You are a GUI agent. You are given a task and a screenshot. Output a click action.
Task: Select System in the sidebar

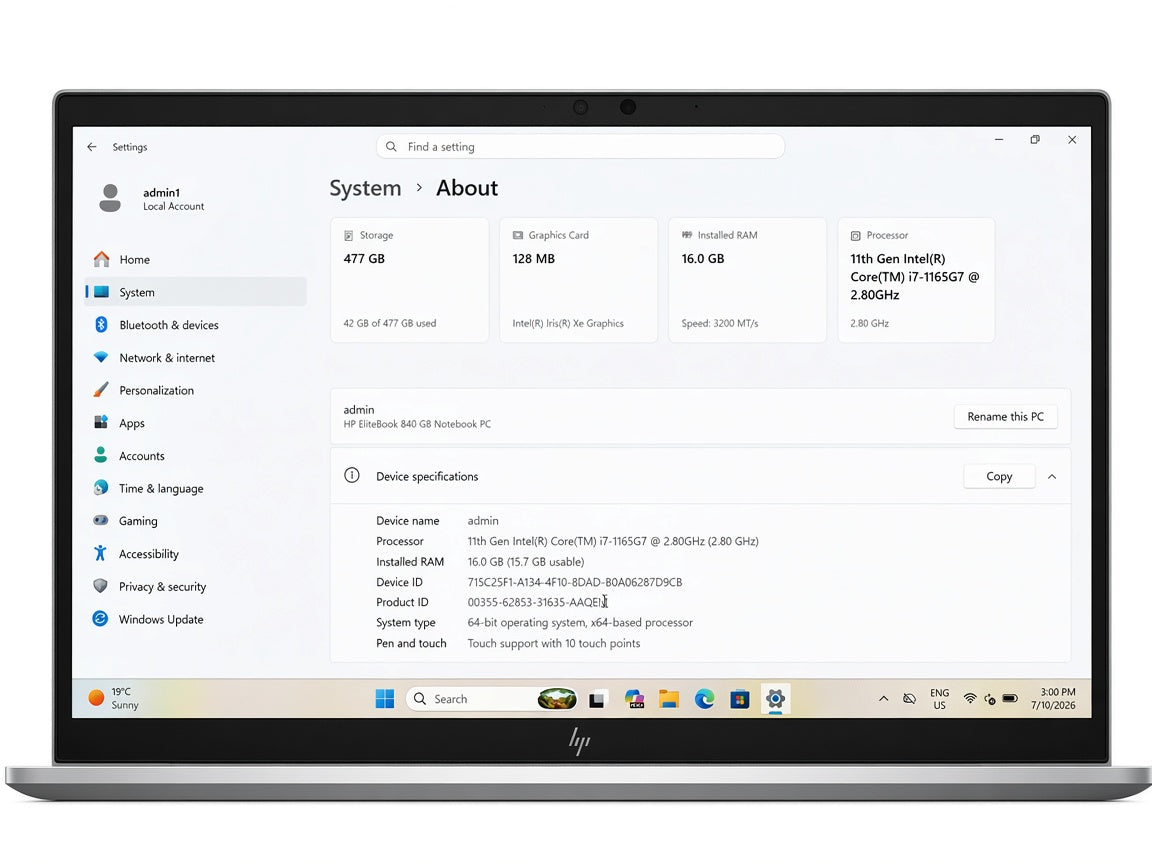195,292
